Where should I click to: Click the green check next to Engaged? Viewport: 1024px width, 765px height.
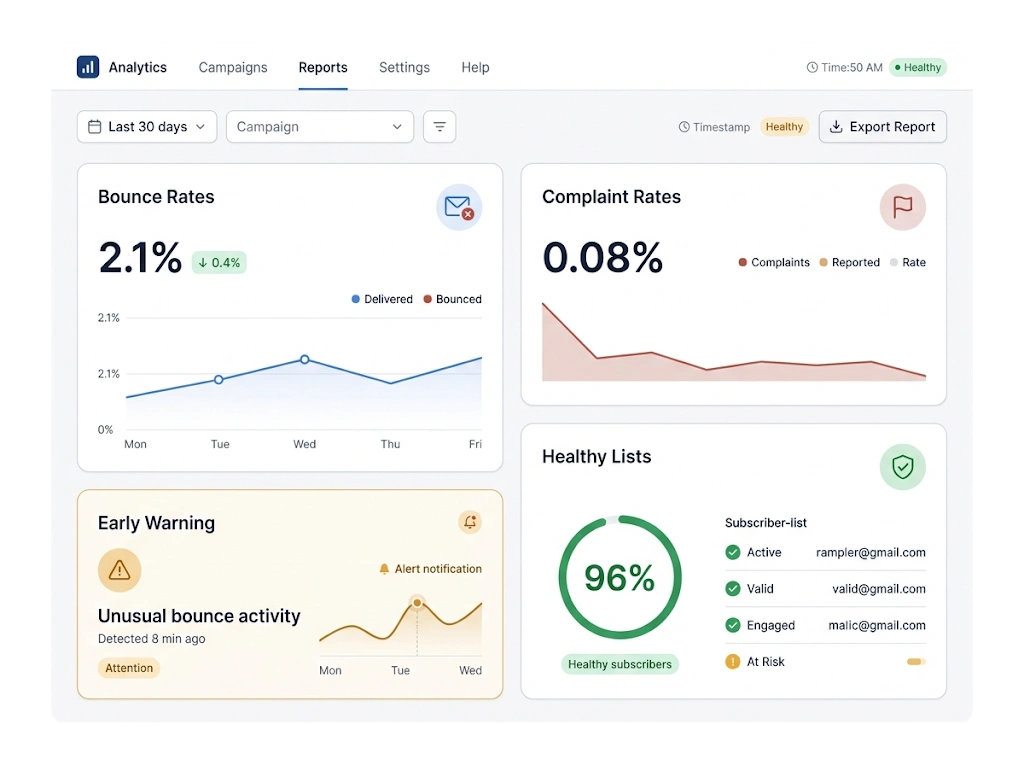point(733,625)
